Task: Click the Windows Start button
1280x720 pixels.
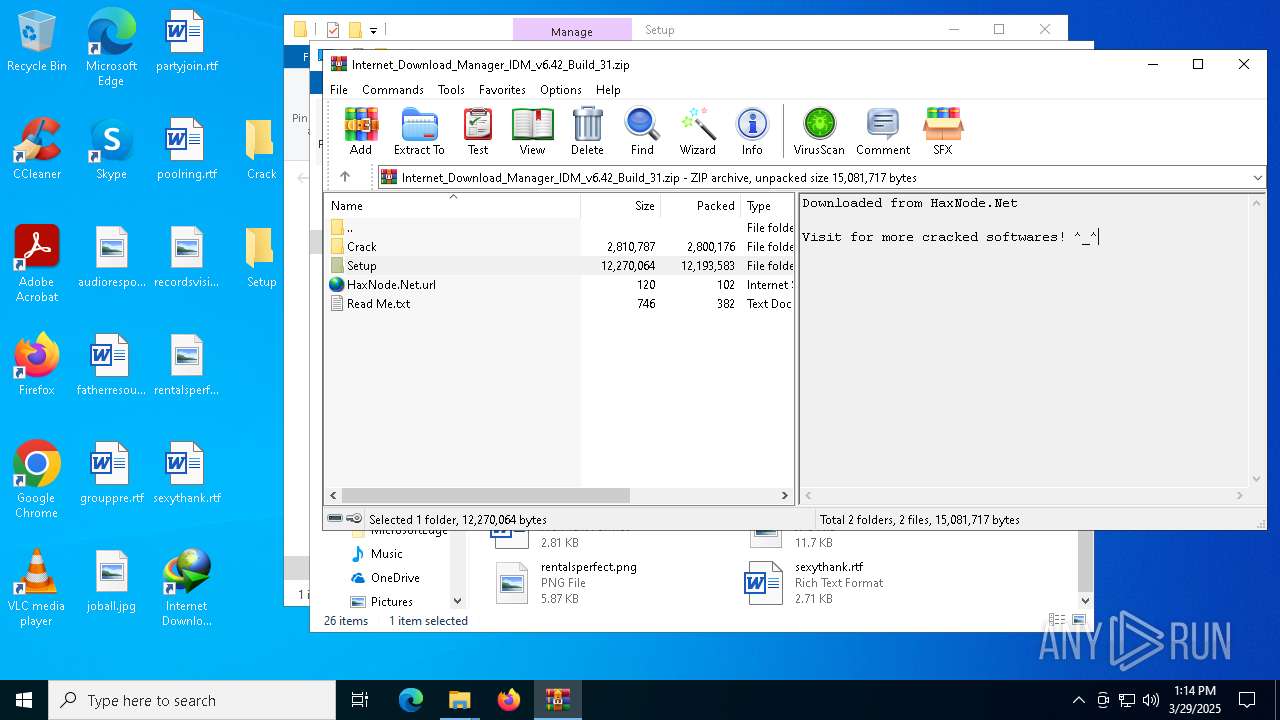Action: click(24, 700)
